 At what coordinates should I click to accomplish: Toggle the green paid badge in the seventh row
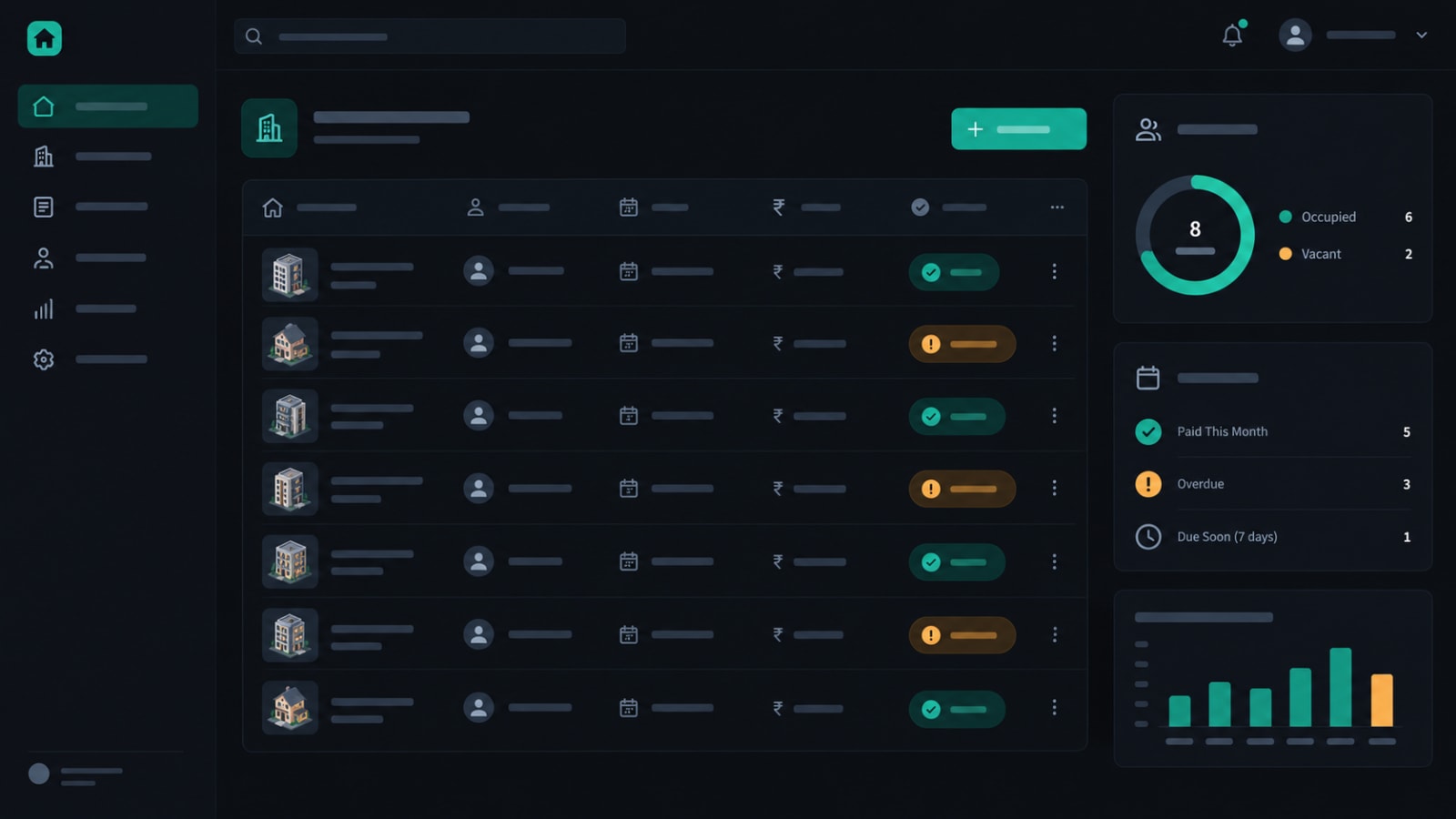pyautogui.click(x=956, y=709)
